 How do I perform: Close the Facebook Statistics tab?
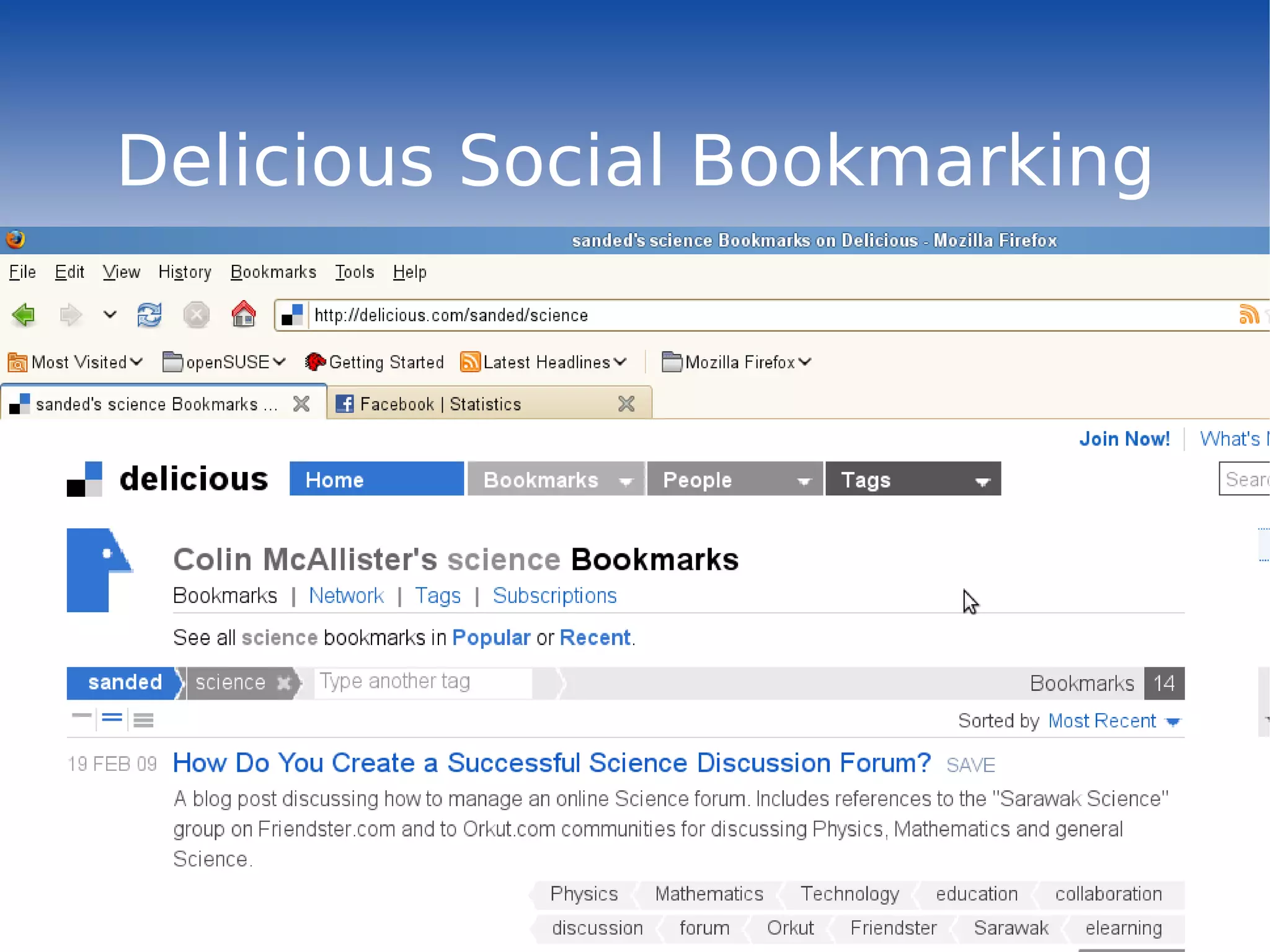[626, 404]
